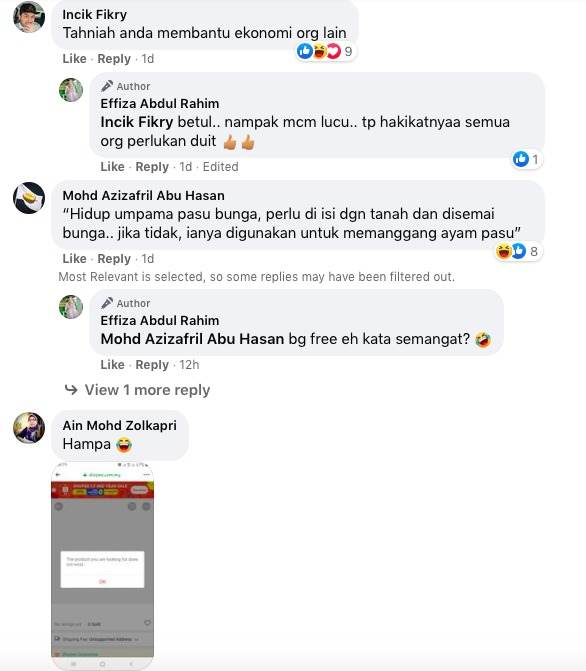Reply to Effiza's 12h-old reply
The width and height of the screenshot is (586, 671).
(x=152, y=365)
